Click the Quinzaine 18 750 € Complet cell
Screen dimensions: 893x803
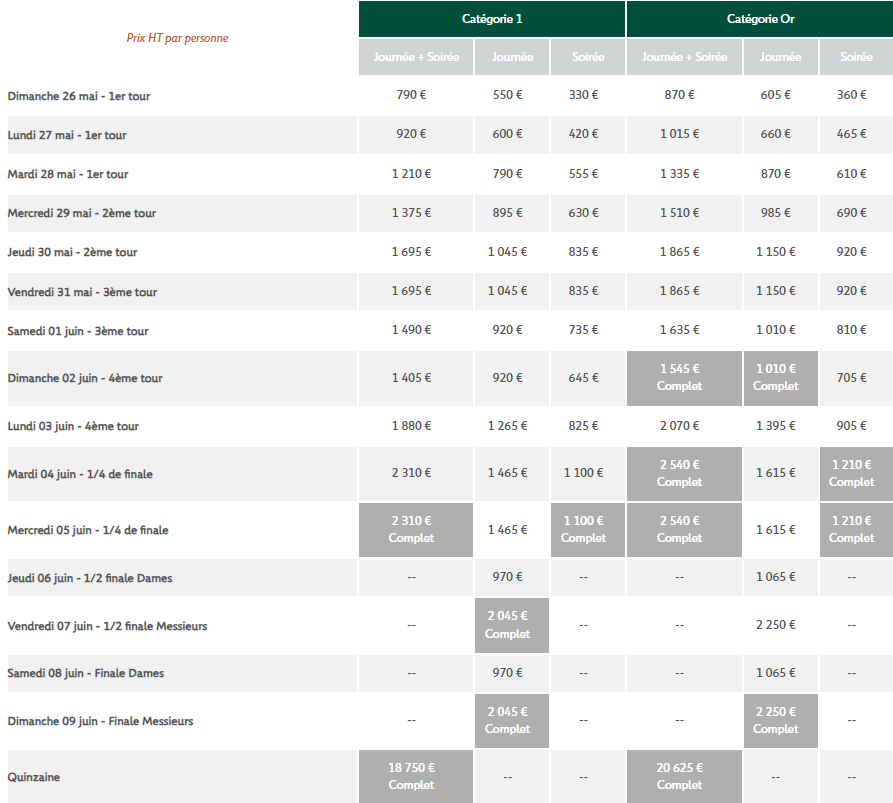411,776
